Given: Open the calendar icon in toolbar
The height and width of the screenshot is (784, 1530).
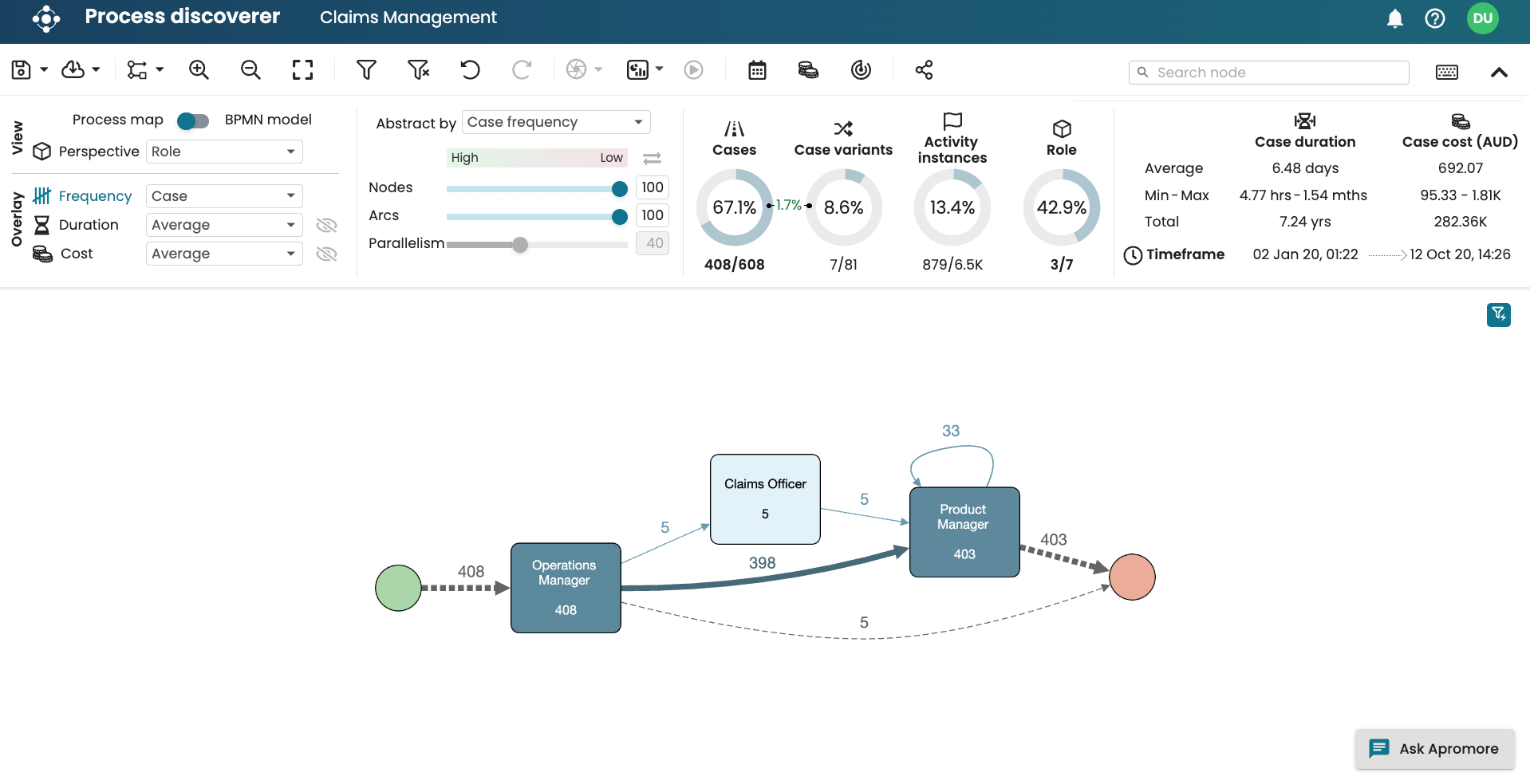Looking at the screenshot, I should [757, 70].
